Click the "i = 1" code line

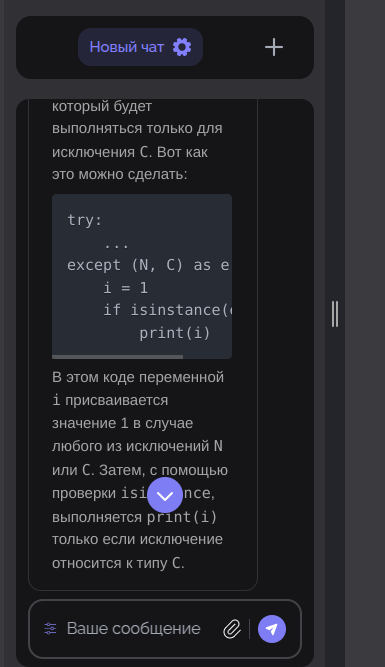pyautogui.click(x=125, y=288)
